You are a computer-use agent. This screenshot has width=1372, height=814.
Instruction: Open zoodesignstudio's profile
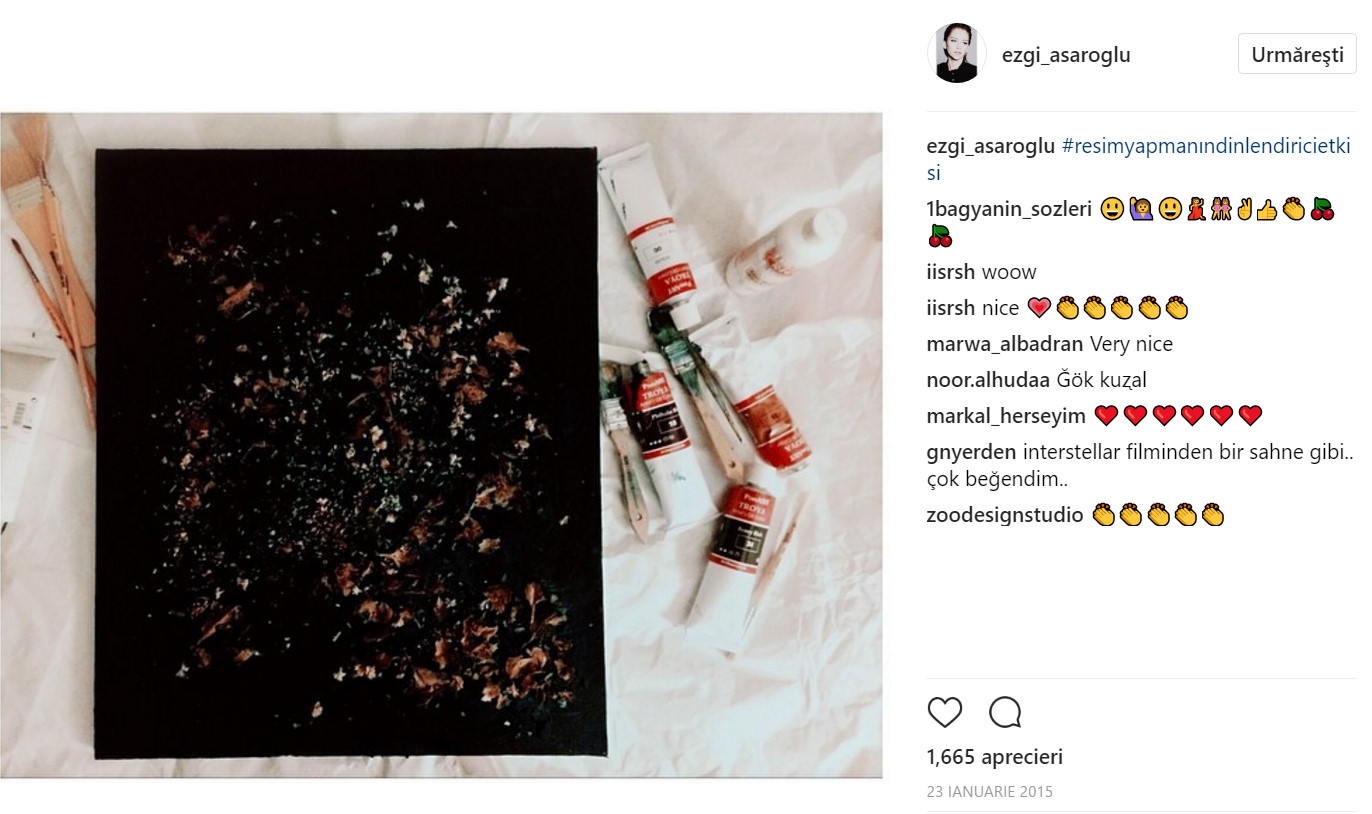[x=1005, y=515]
